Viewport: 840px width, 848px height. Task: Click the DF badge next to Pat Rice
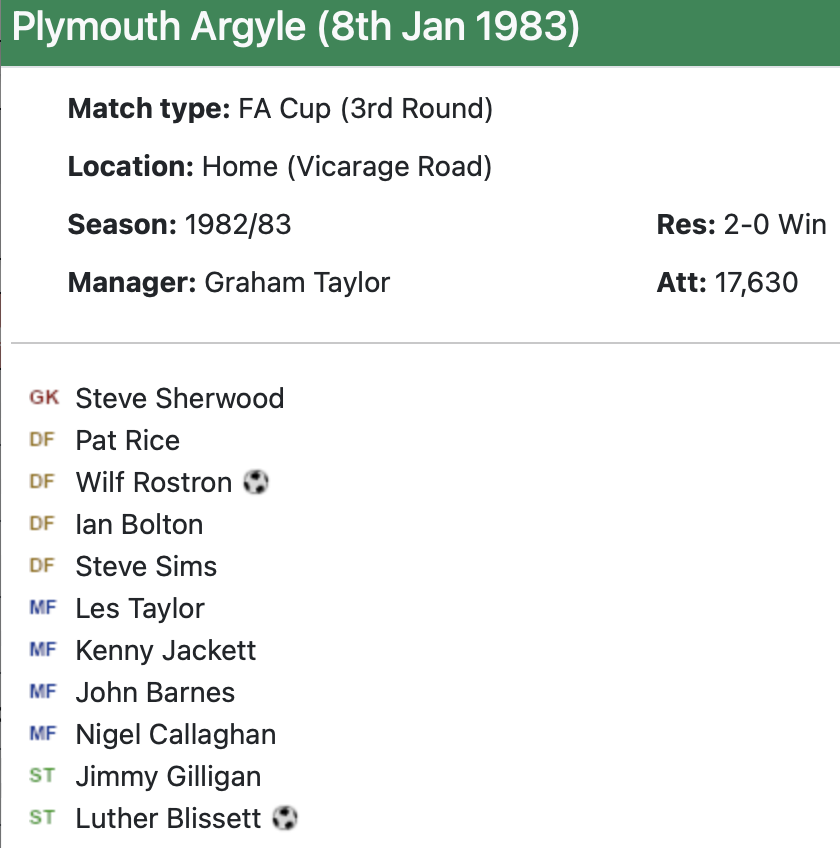coord(42,441)
